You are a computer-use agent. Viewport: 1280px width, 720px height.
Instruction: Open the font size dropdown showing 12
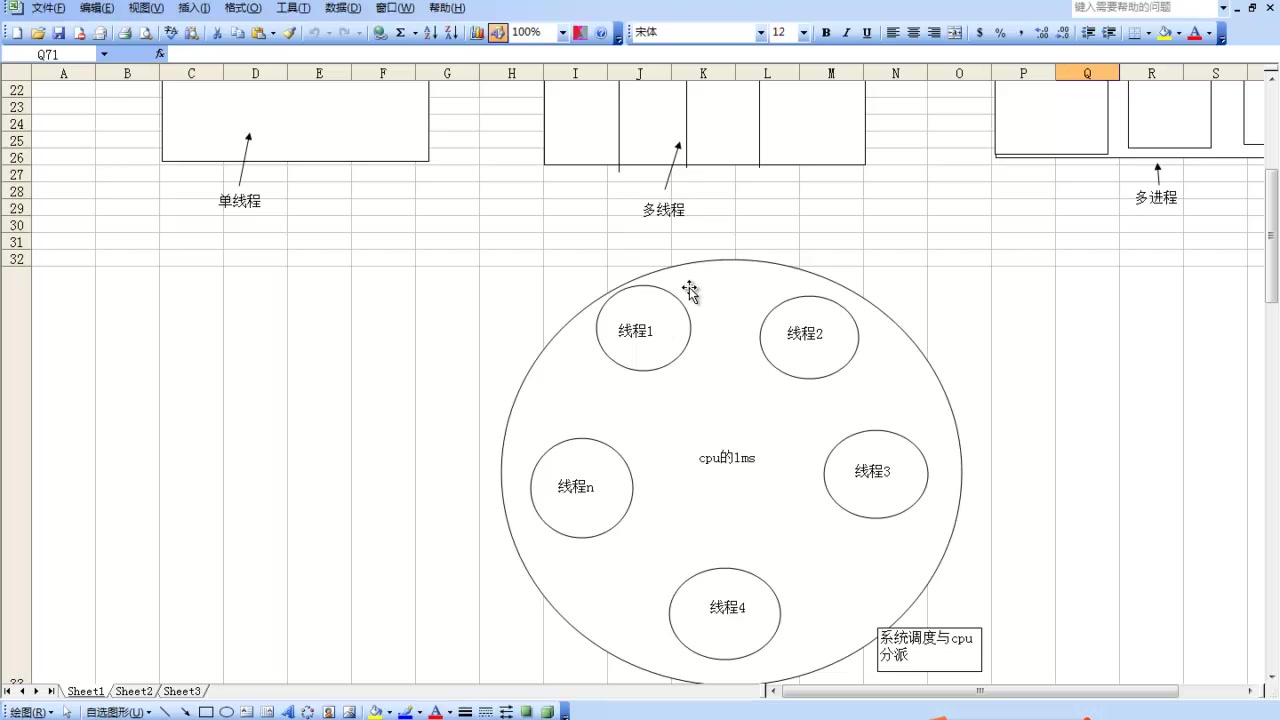pyautogui.click(x=803, y=33)
